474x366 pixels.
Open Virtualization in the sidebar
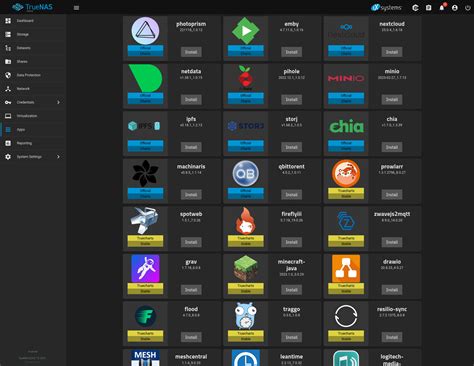(x=33, y=116)
